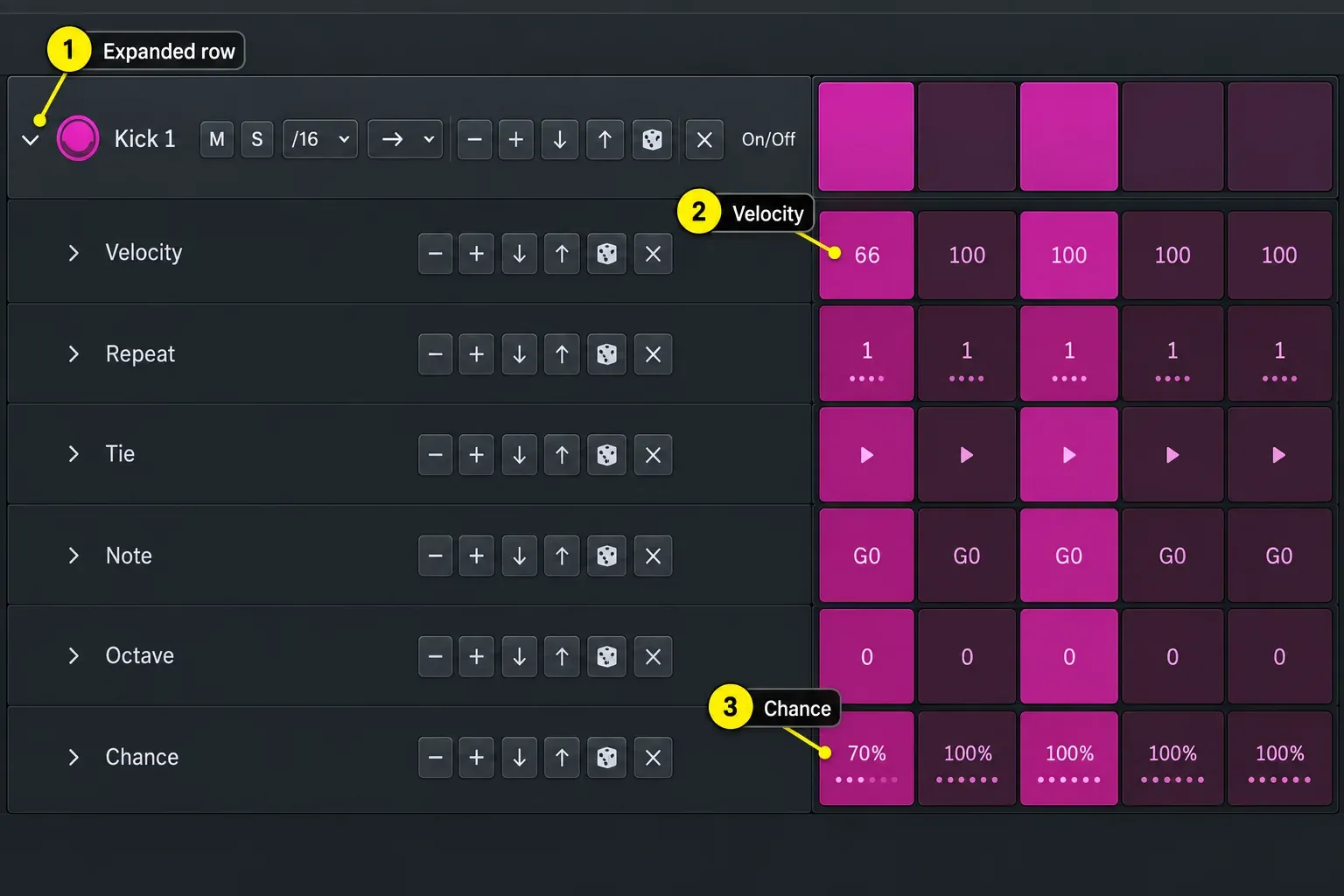Click the On/Off label text

click(x=768, y=139)
